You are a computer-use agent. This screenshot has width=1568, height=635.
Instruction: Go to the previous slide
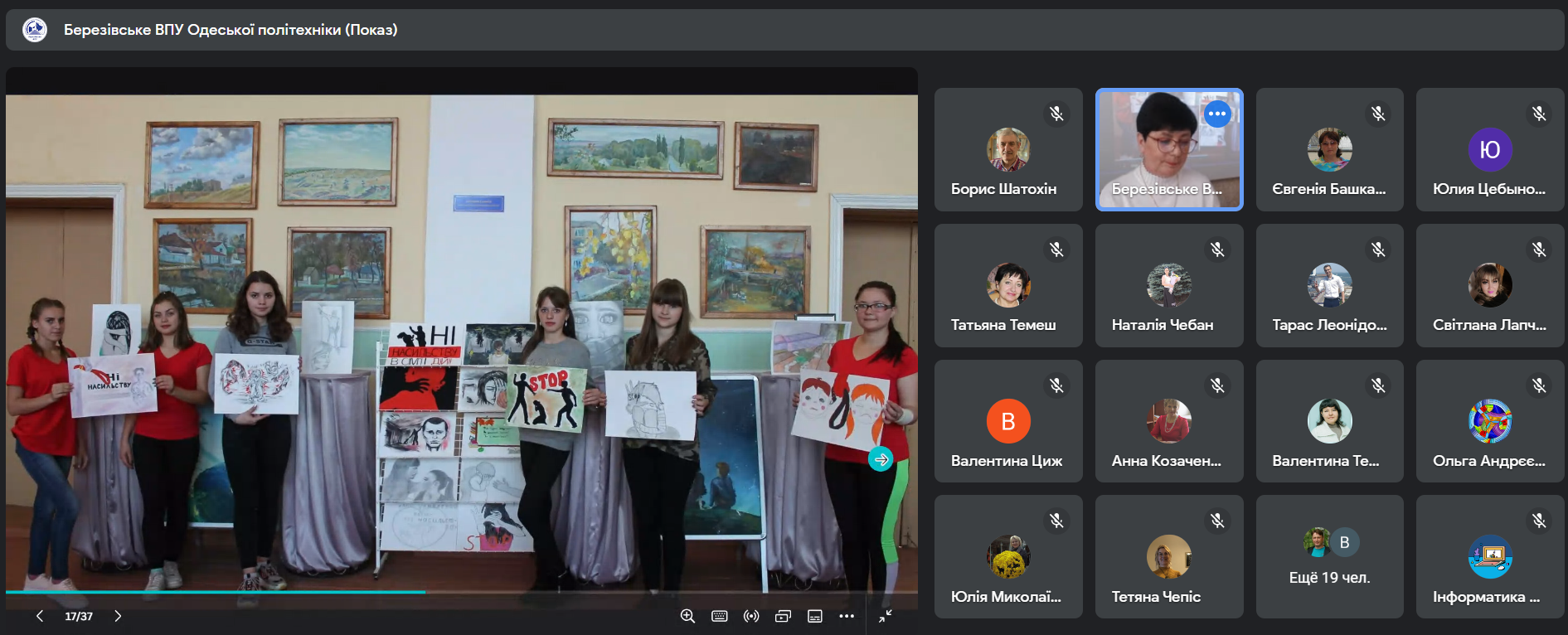click(x=39, y=616)
